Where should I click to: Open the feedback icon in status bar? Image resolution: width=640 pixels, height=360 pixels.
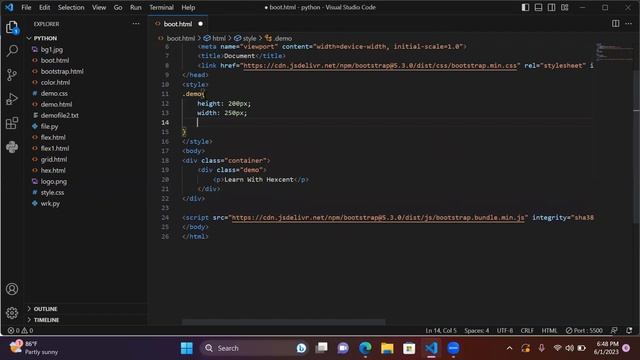[614, 331]
